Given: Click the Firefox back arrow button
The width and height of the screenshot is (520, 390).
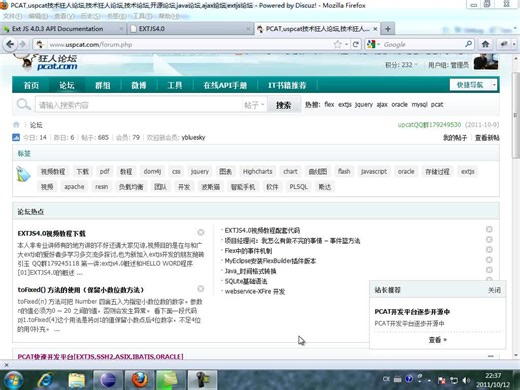Looking at the screenshot, I should [x=10, y=44].
